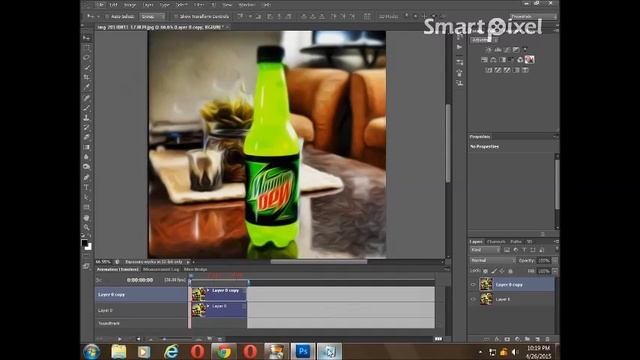
Task: Select the Rectangle shape tool
Action: (86, 207)
